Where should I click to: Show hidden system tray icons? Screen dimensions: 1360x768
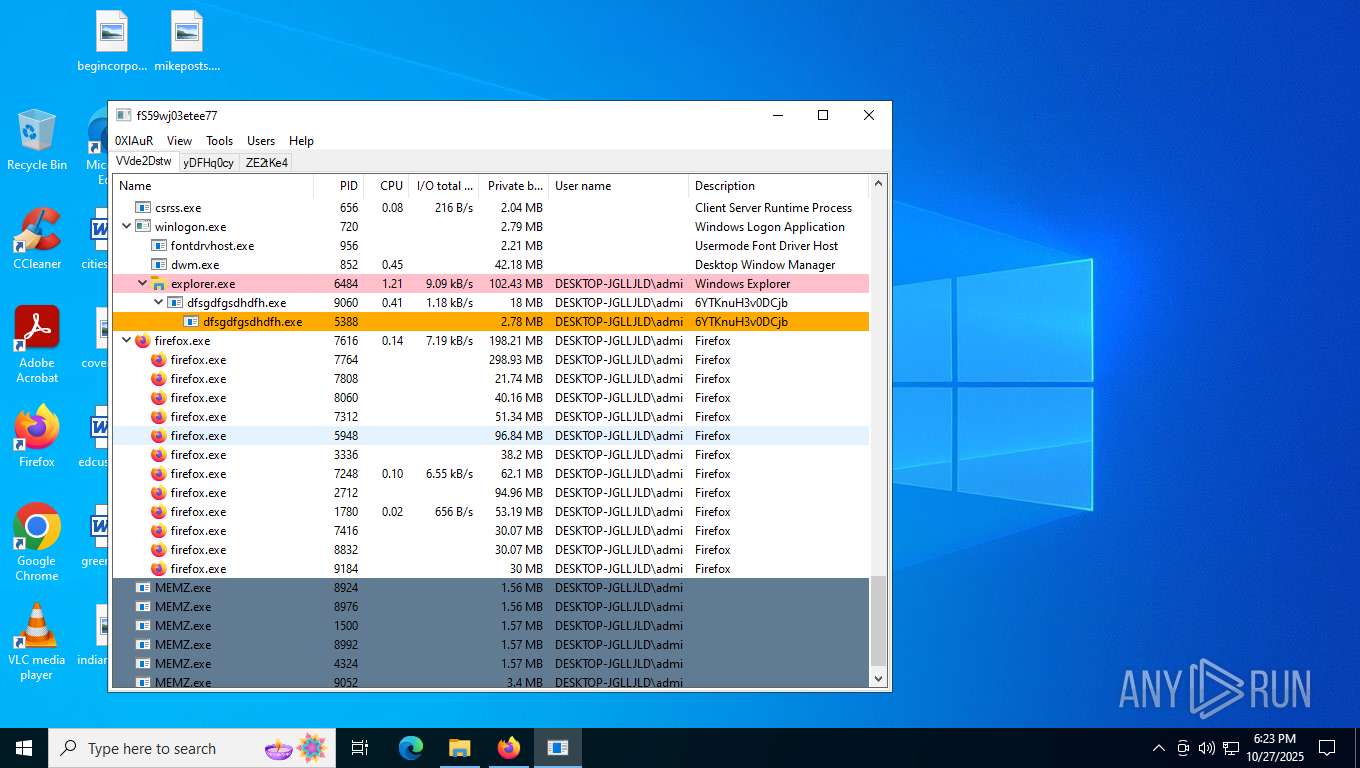point(1159,748)
